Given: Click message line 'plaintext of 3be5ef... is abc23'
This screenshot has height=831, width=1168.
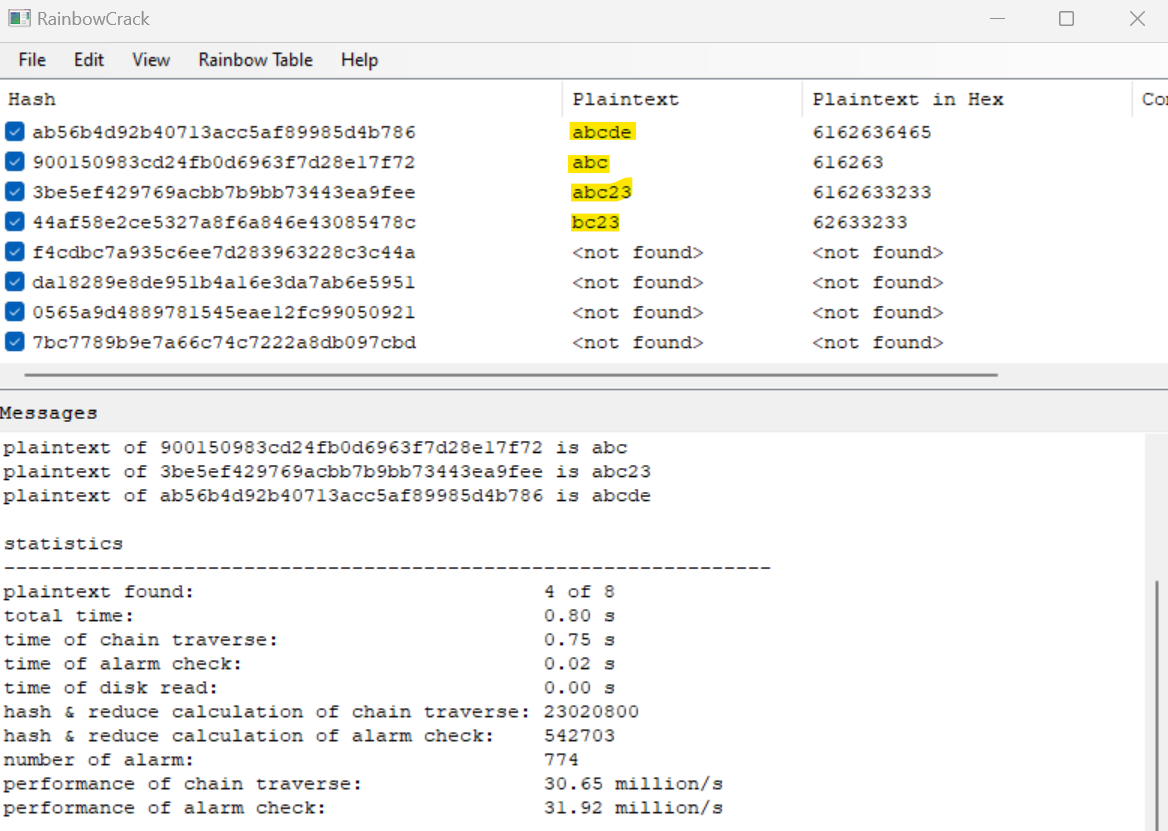Looking at the screenshot, I should coord(327,472).
